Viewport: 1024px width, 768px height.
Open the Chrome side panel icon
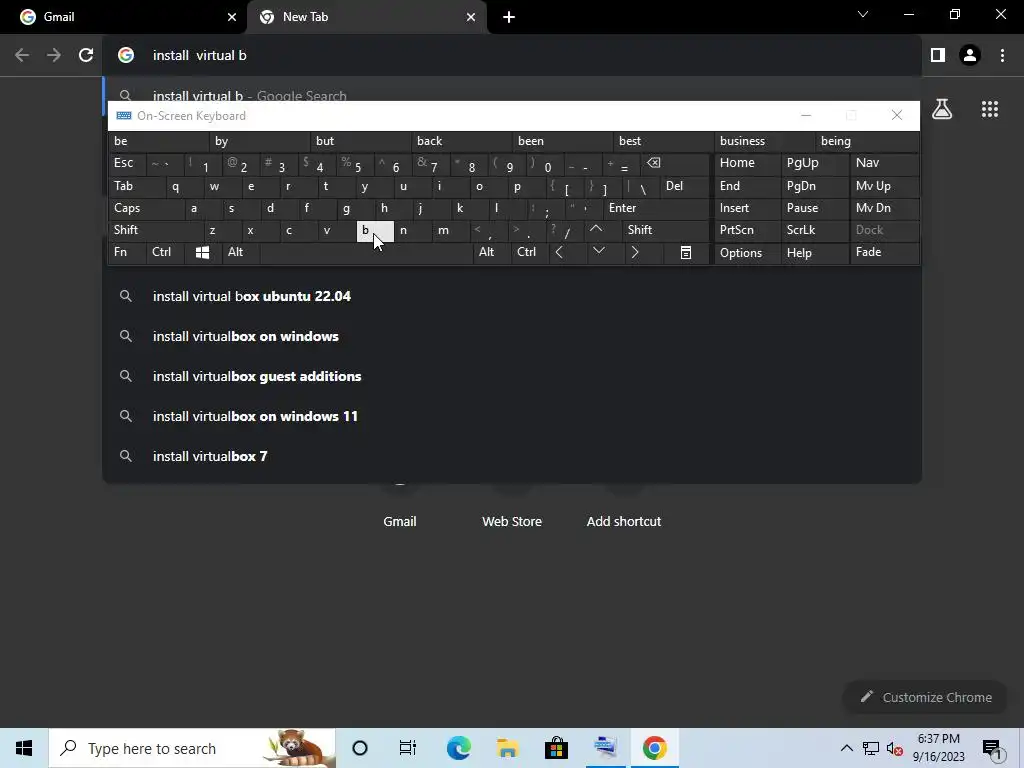pos(938,56)
